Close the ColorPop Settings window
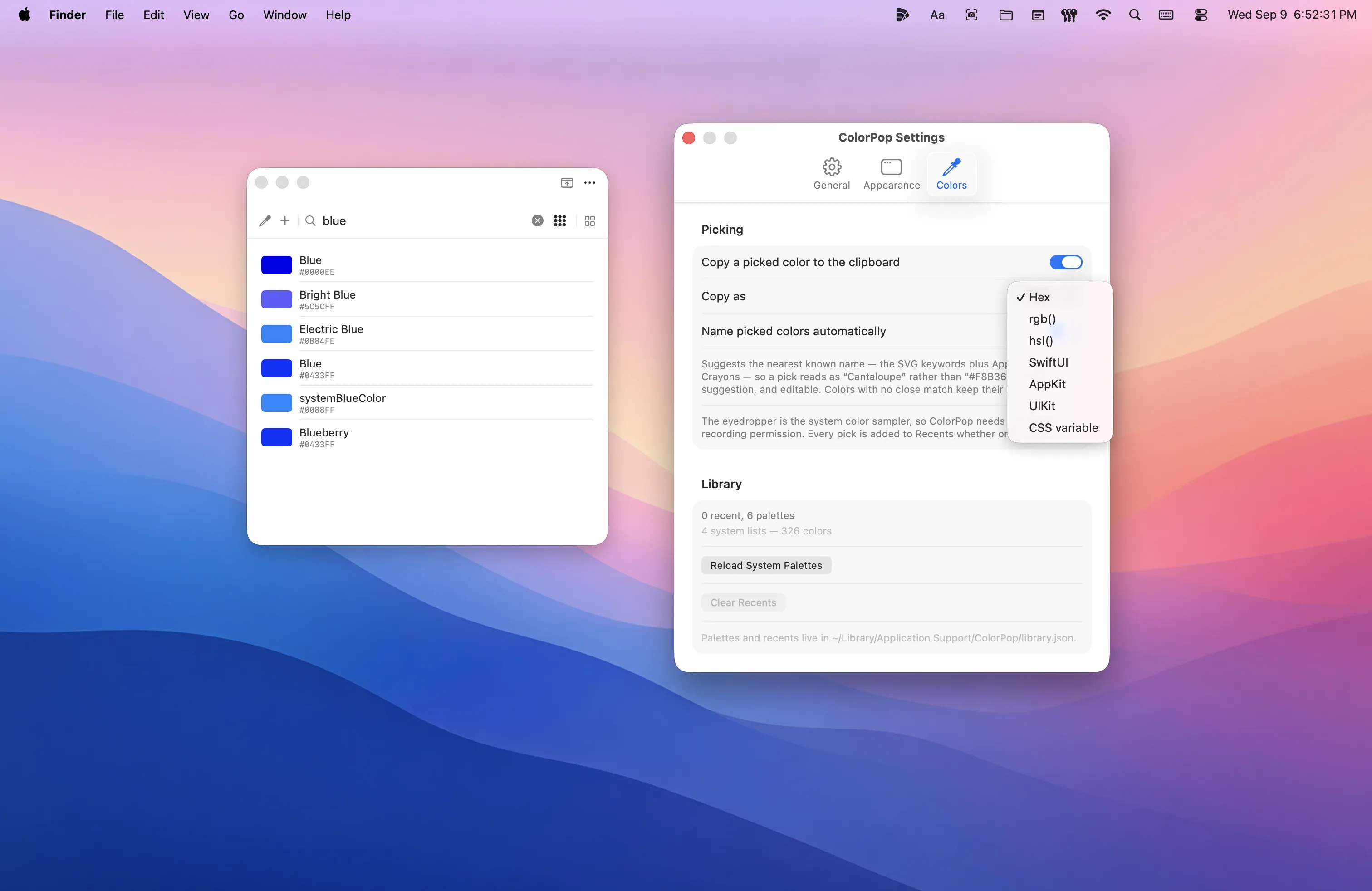The height and width of the screenshot is (891, 1372). 688,138
